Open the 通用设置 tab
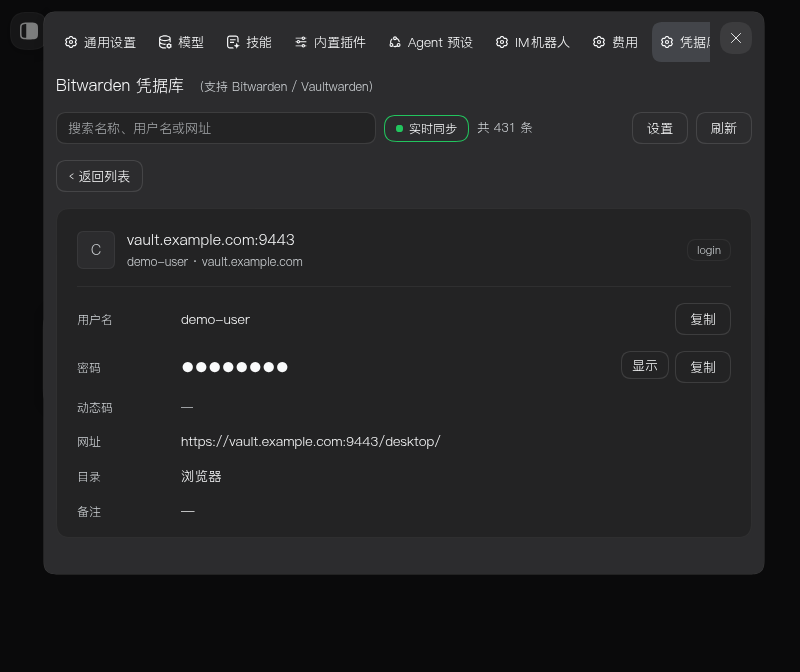This screenshot has height=672, width=800. [101, 42]
